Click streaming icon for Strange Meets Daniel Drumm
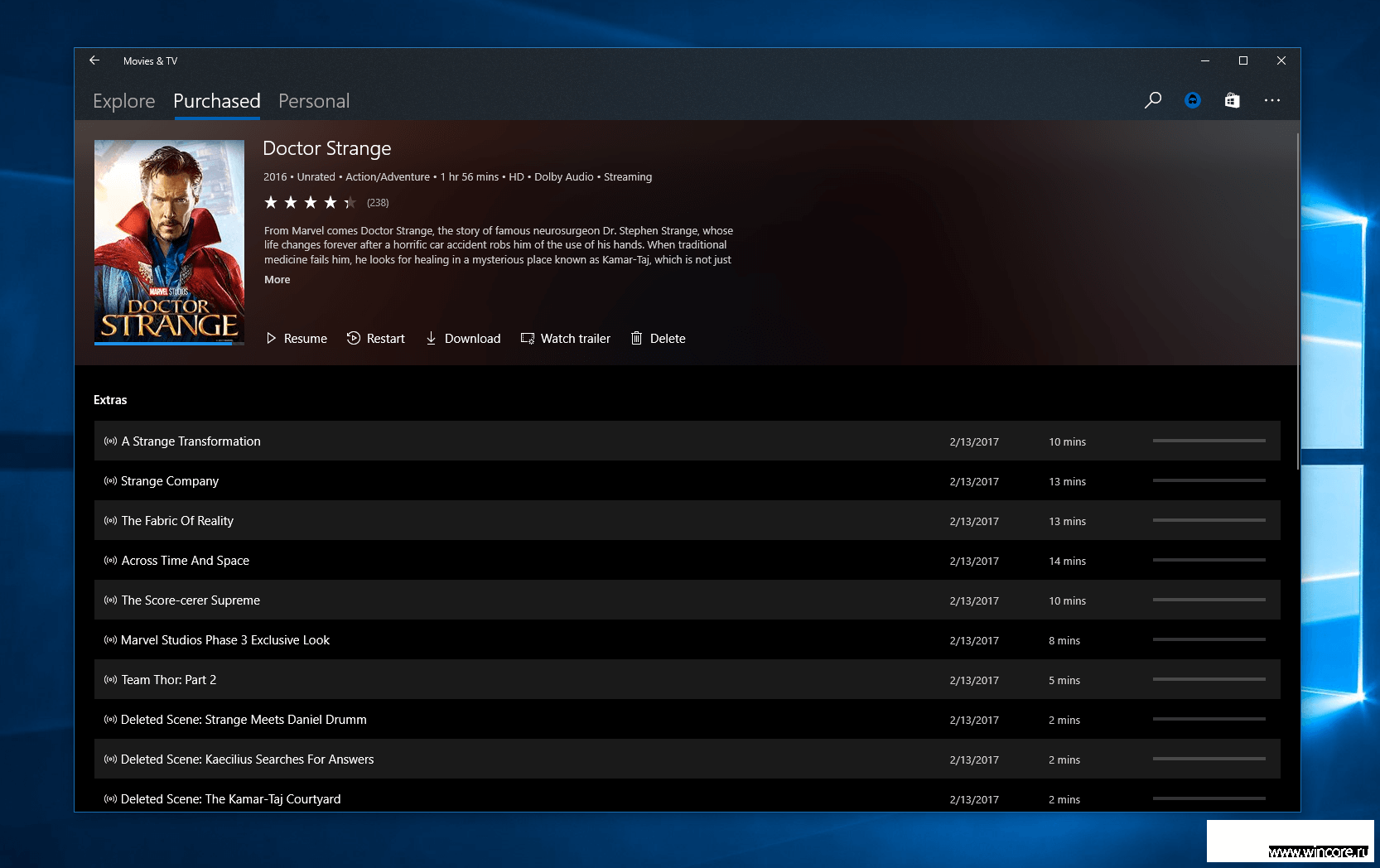 click(110, 720)
